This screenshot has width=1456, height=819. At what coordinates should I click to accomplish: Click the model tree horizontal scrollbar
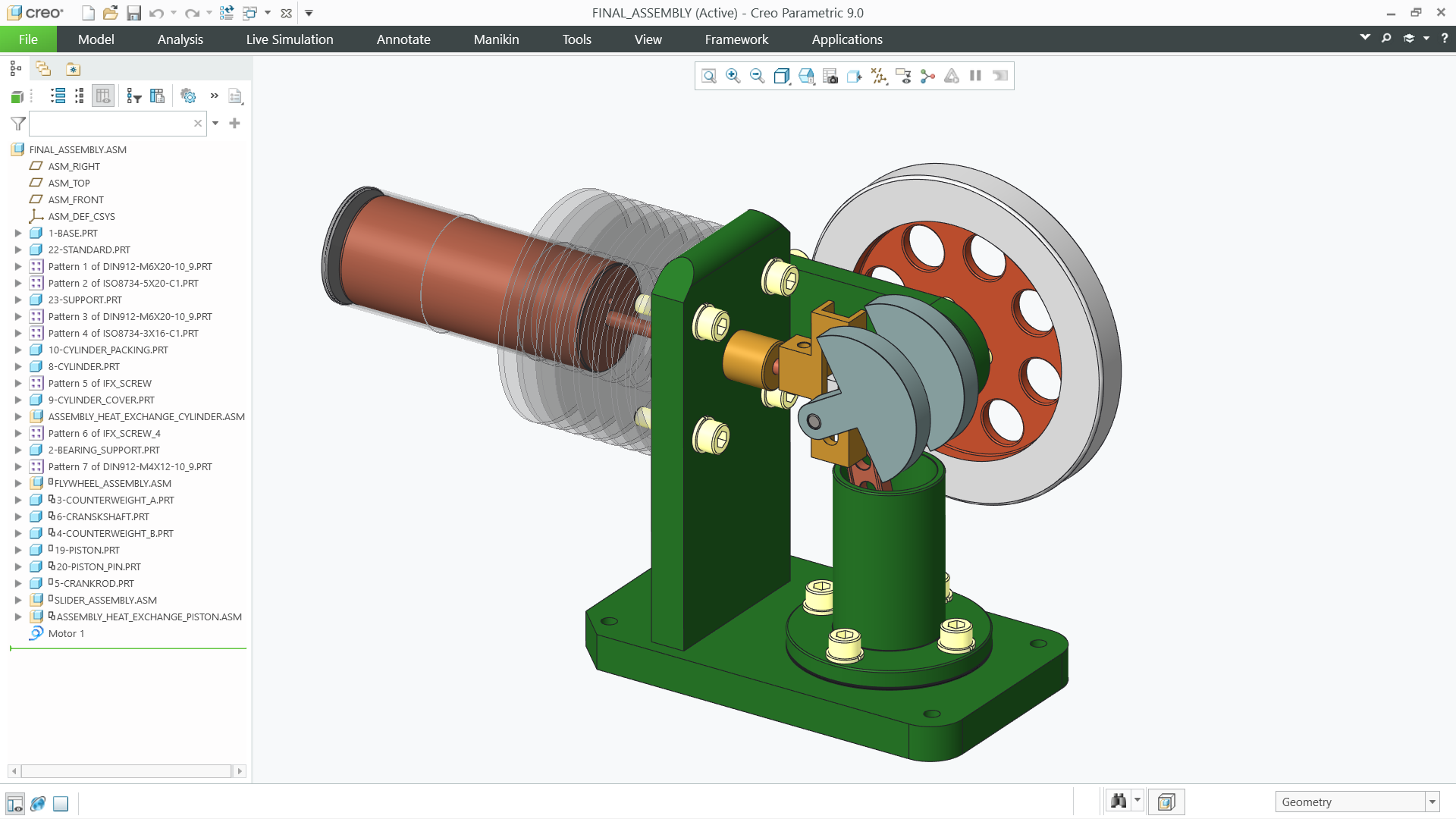click(x=126, y=771)
